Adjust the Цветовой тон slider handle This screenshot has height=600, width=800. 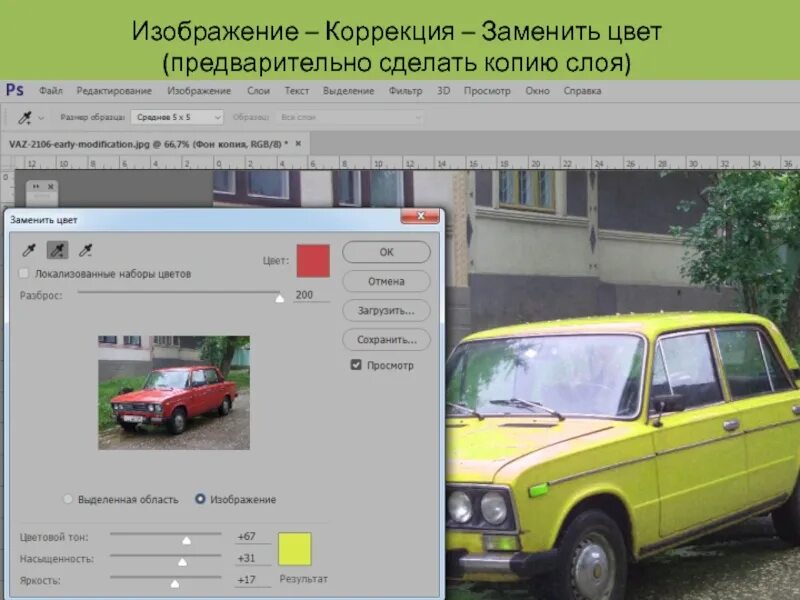[187, 540]
